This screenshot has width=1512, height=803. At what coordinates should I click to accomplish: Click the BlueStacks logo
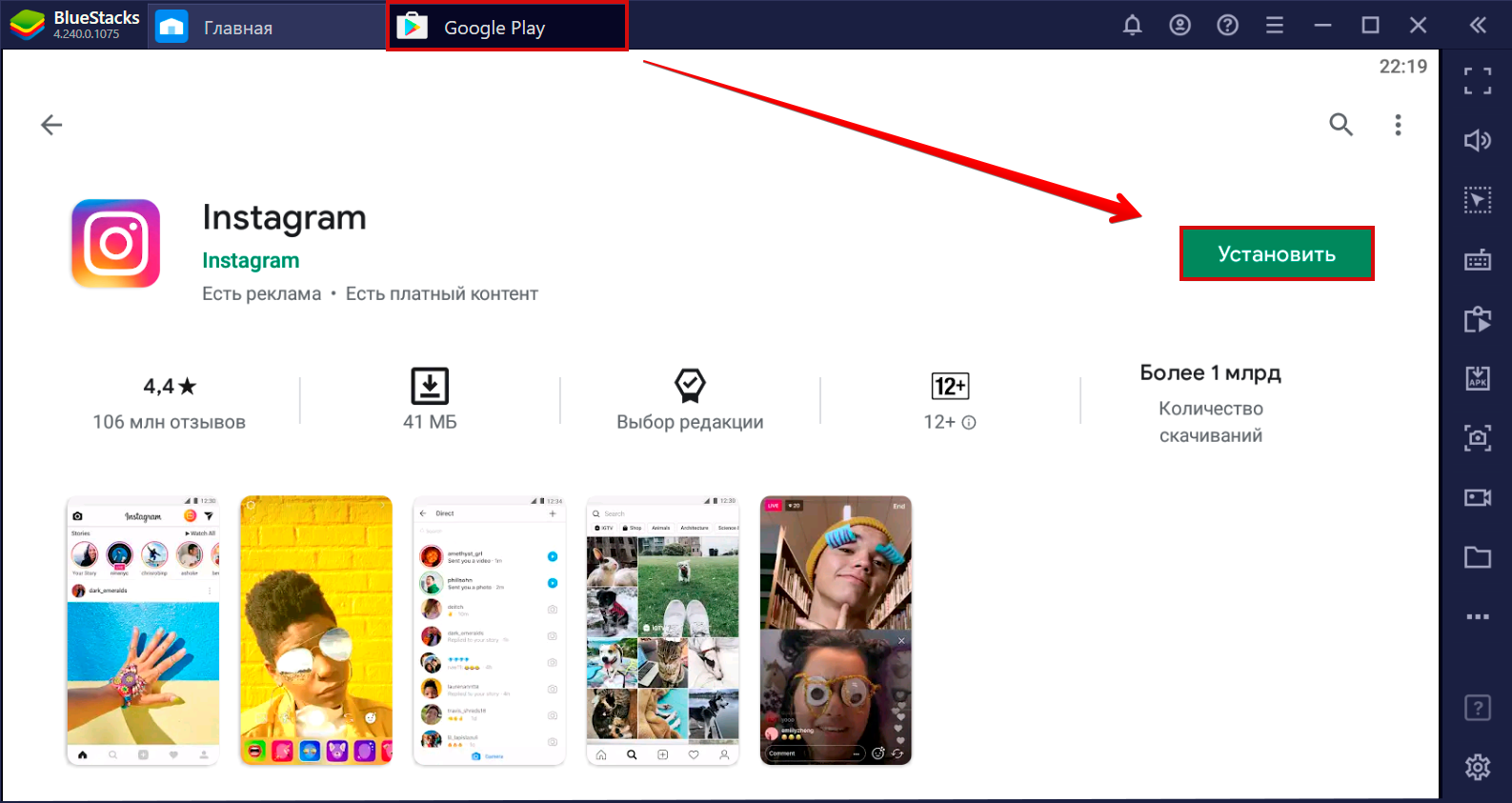27,25
